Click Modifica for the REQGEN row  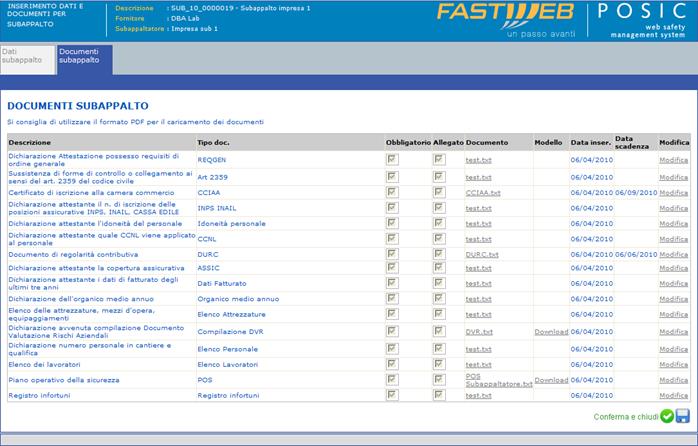point(674,160)
